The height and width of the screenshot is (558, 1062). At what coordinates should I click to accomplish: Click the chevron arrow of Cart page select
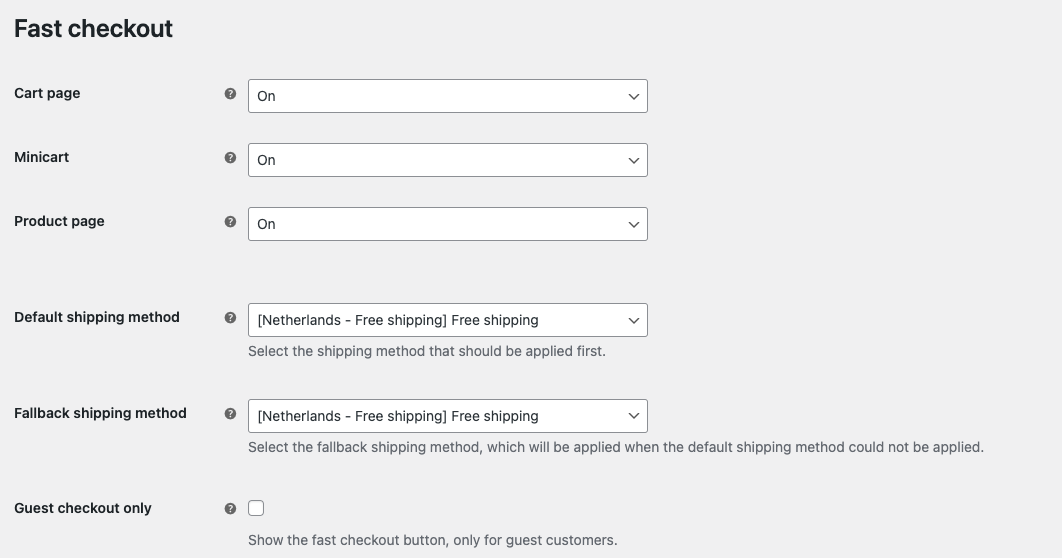pos(633,96)
